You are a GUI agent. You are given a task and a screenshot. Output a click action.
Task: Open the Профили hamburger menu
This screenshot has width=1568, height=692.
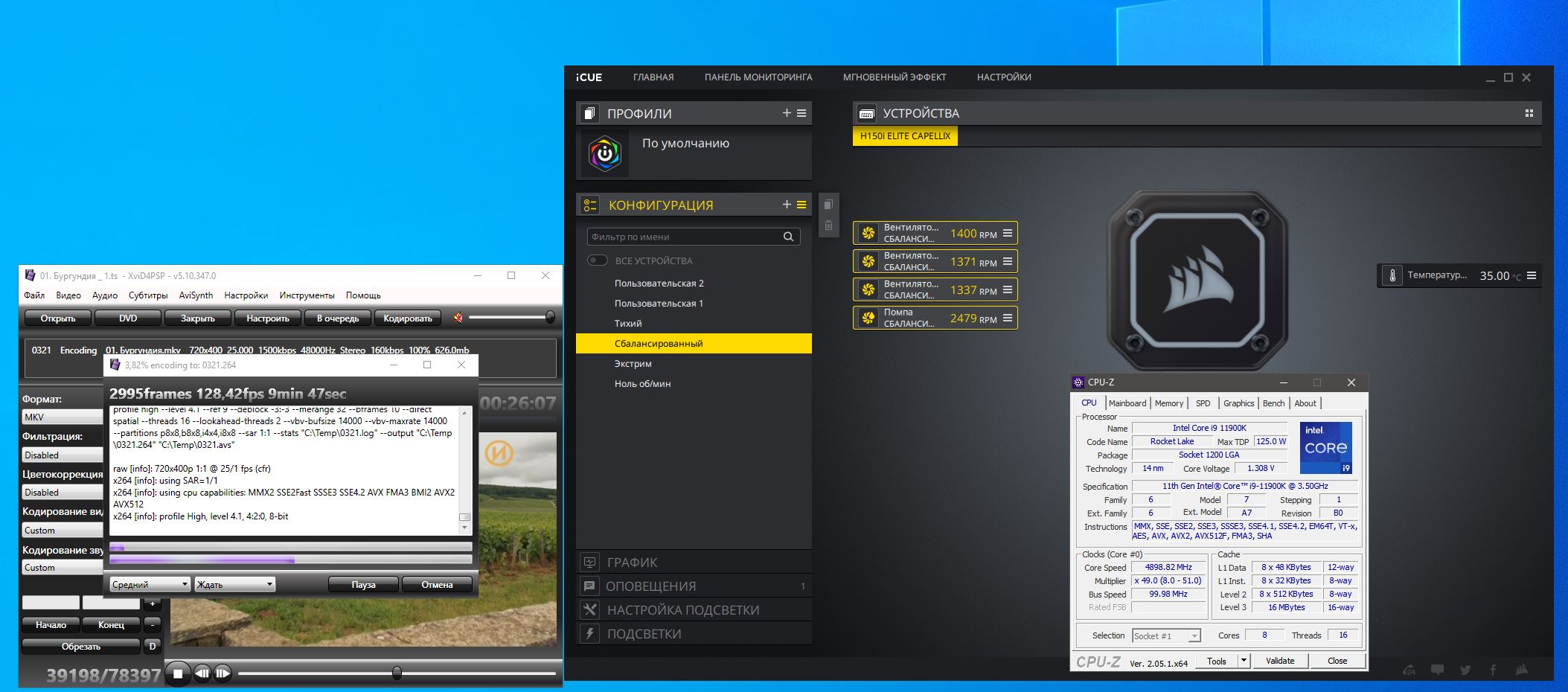coord(801,113)
